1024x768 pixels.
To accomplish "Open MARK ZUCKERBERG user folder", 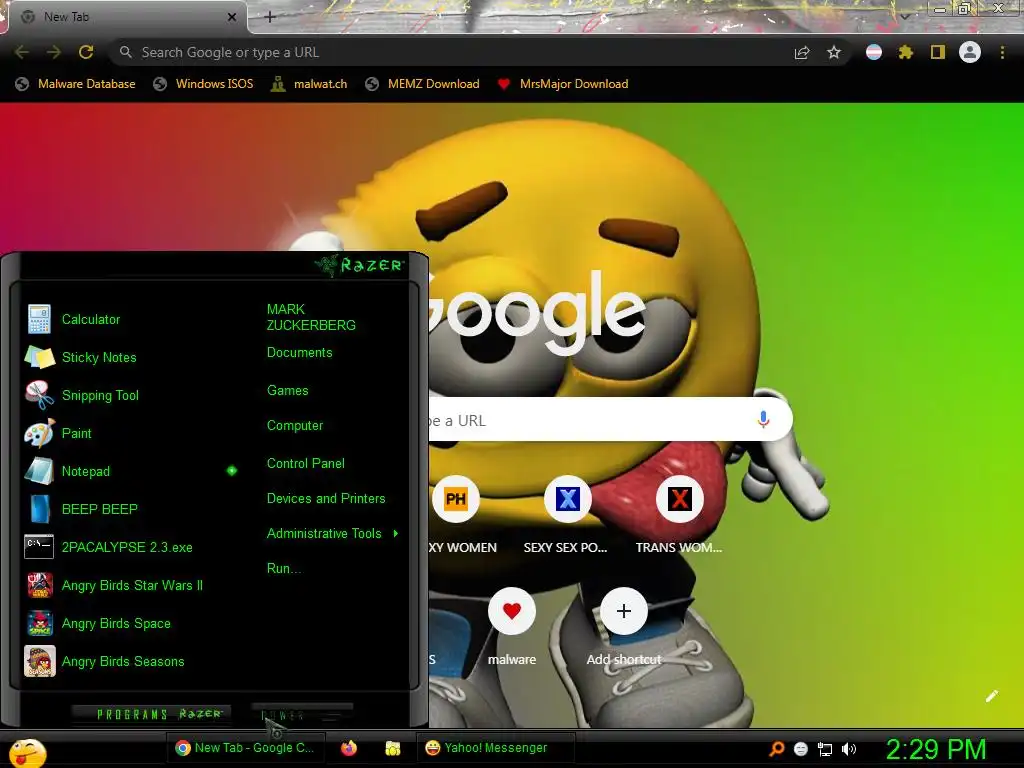I will (x=311, y=317).
